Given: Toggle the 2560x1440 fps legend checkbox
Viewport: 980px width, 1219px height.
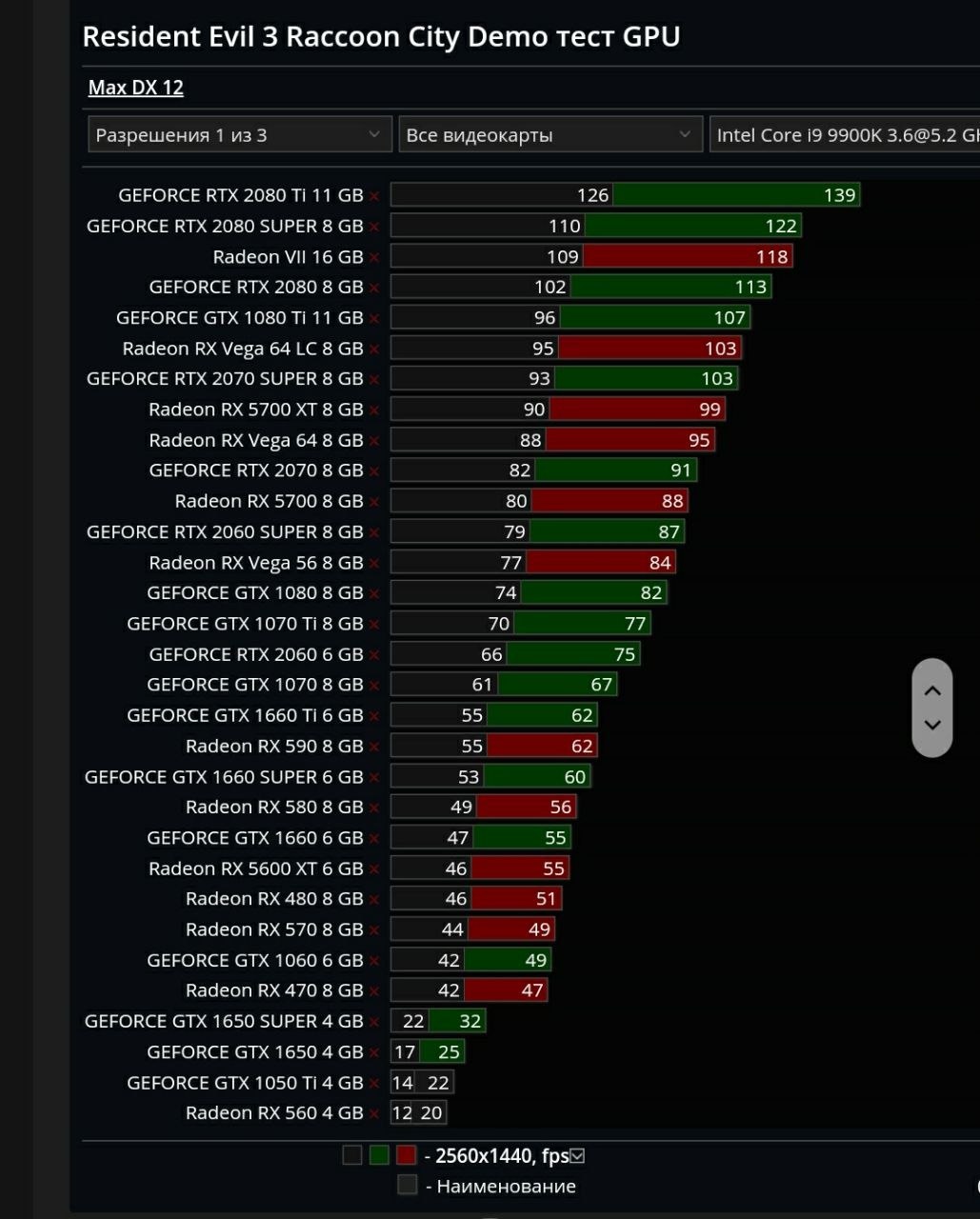Looking at the screenshot, I should click(x=576, y=1156).
